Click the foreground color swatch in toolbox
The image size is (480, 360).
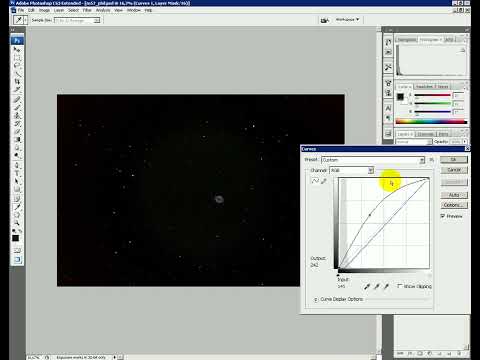15,238
